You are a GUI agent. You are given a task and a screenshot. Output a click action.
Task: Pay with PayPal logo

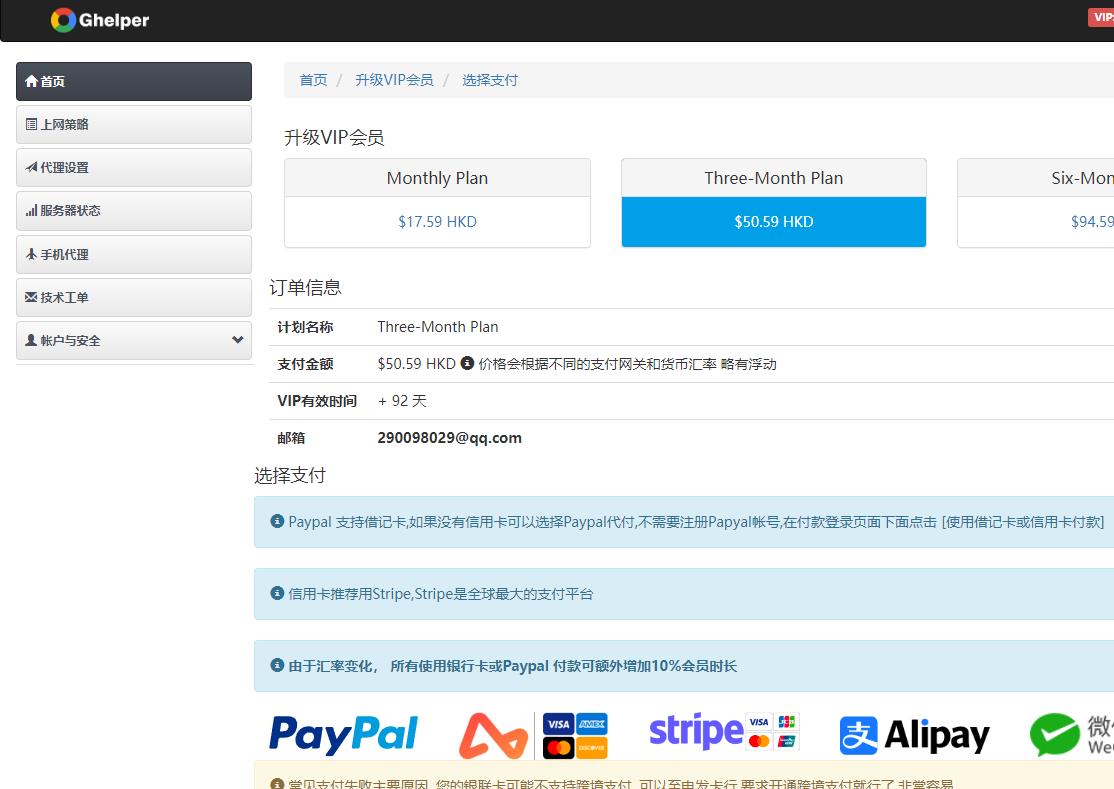click(x=344, y=734)
